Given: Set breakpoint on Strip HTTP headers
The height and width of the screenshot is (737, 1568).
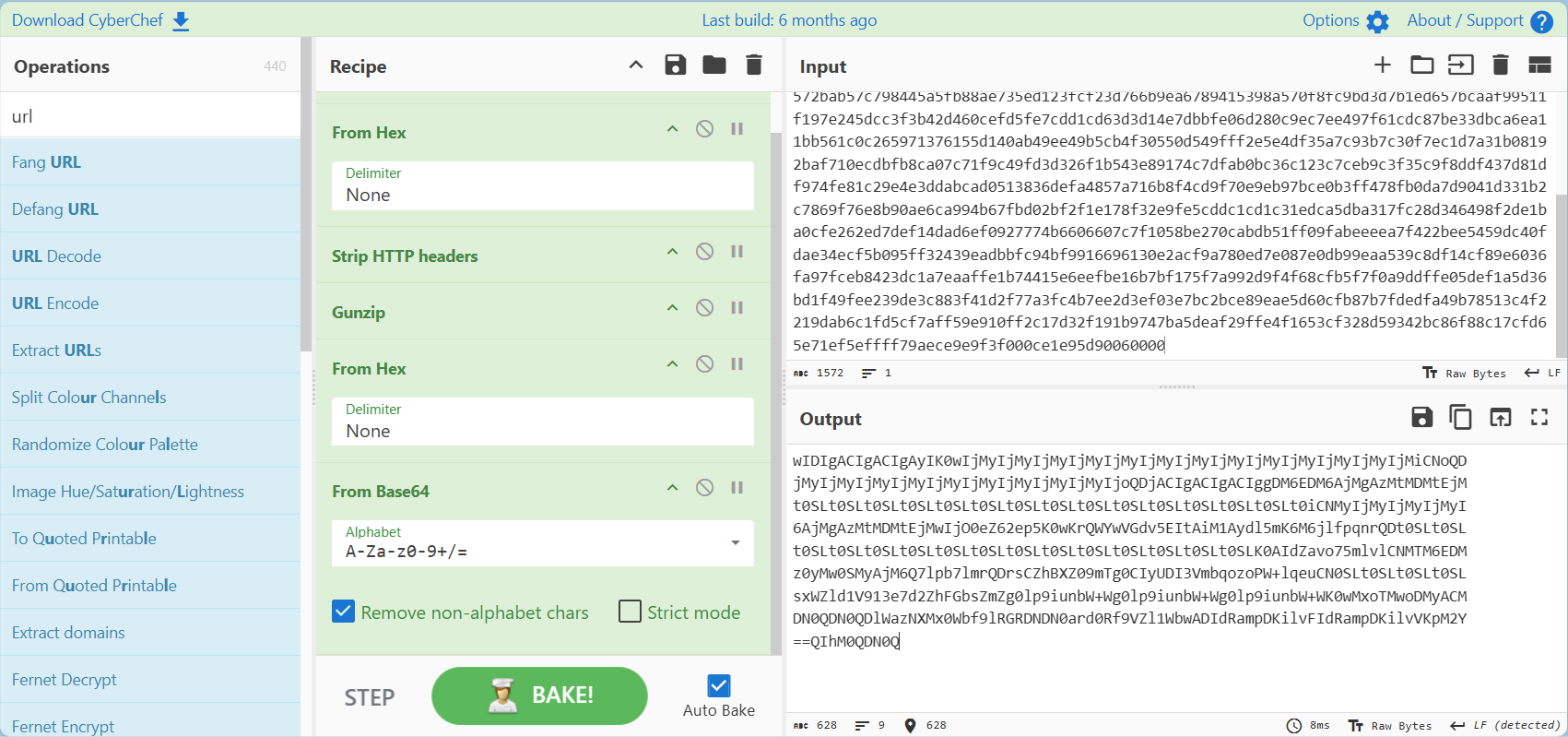Looking at the screenshot, I should point(737,252).
